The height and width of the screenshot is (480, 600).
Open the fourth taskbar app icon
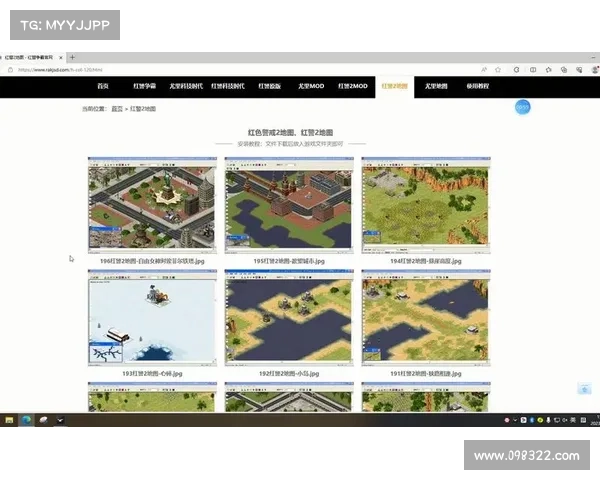tap(60, 420)
